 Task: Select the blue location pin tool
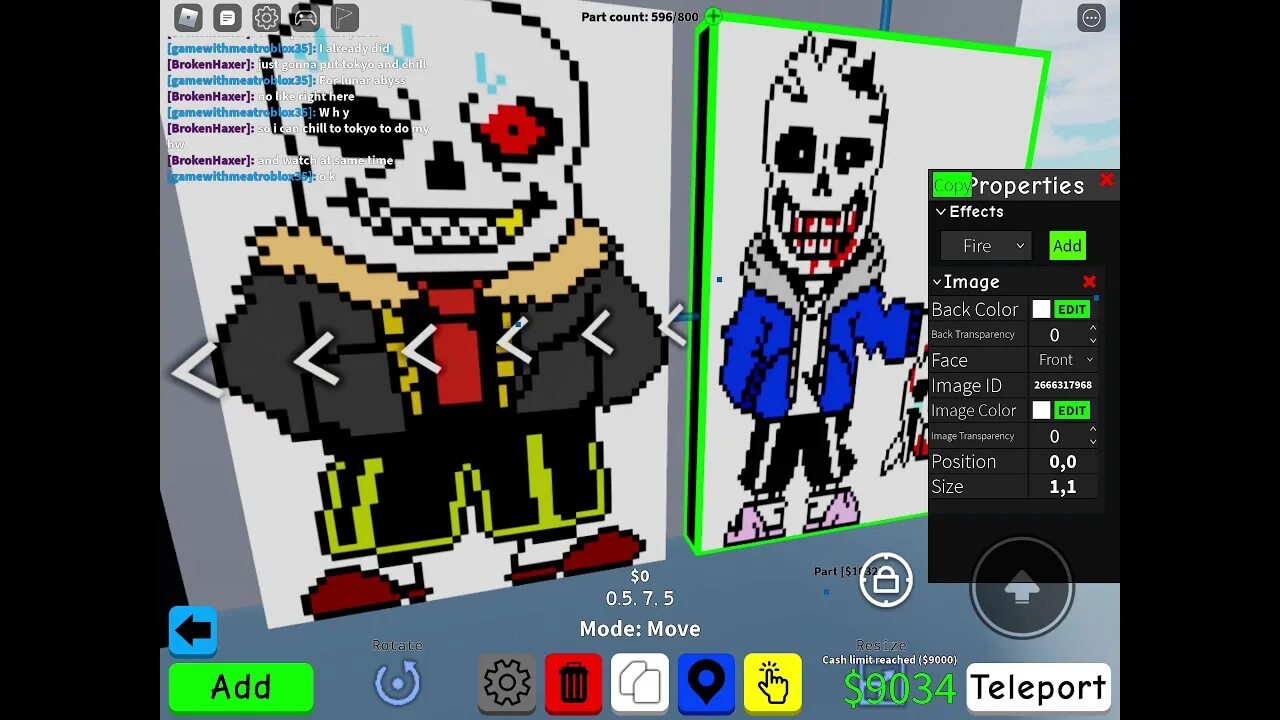click(706, 683)
